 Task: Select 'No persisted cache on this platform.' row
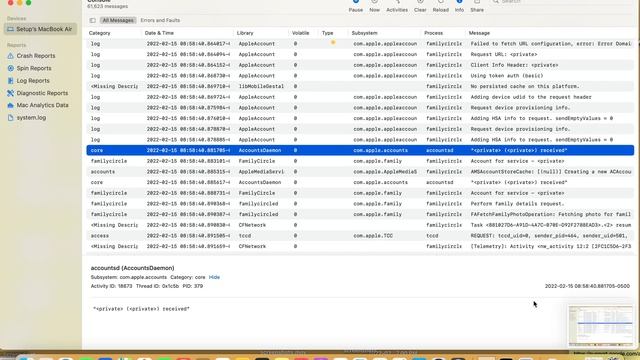click(x=360, y=86)
